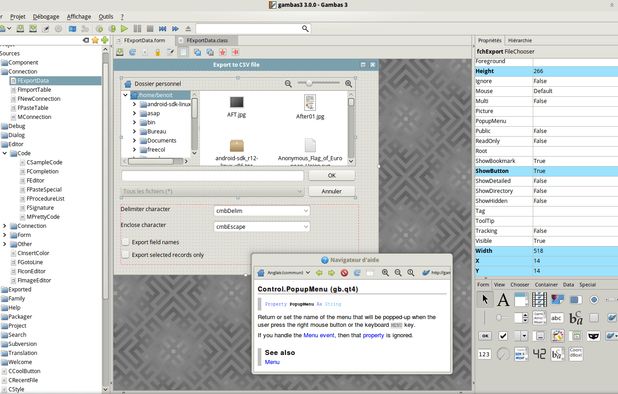The image size is (618, 394).
Task: Open the cmbDelim combo box
Action: coord(262,211)
